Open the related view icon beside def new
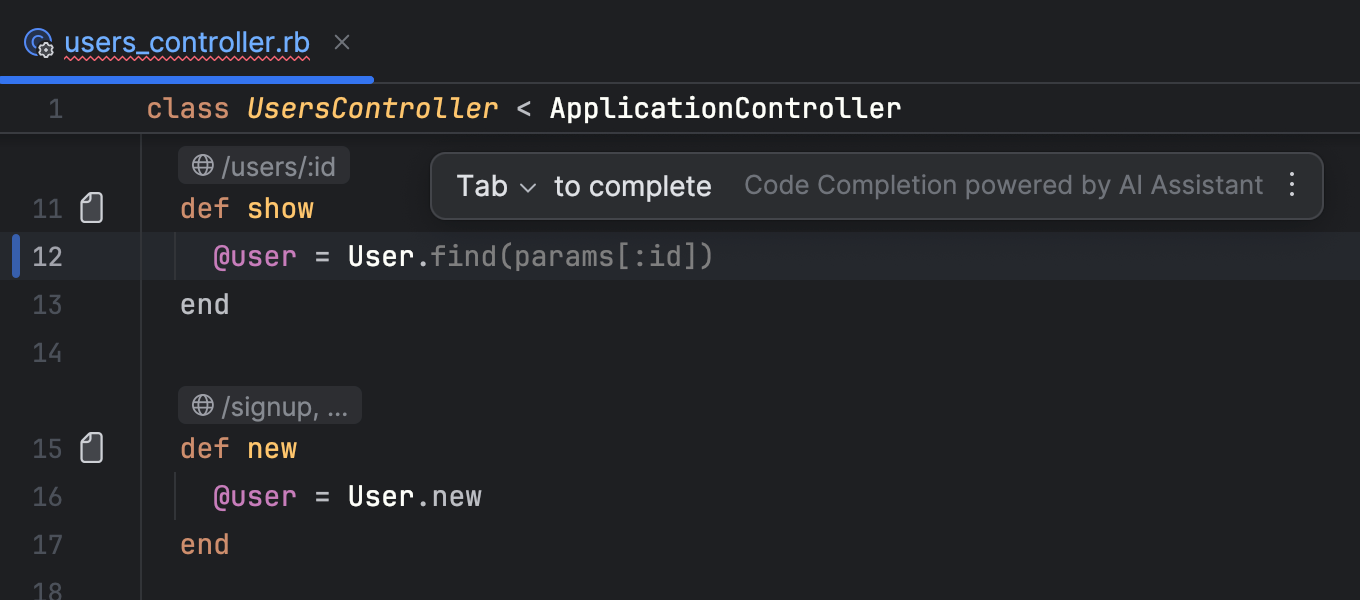Image resolution: width=1360 pixels, height=600 pixels. pyautogui.click(x=92, y=448)
